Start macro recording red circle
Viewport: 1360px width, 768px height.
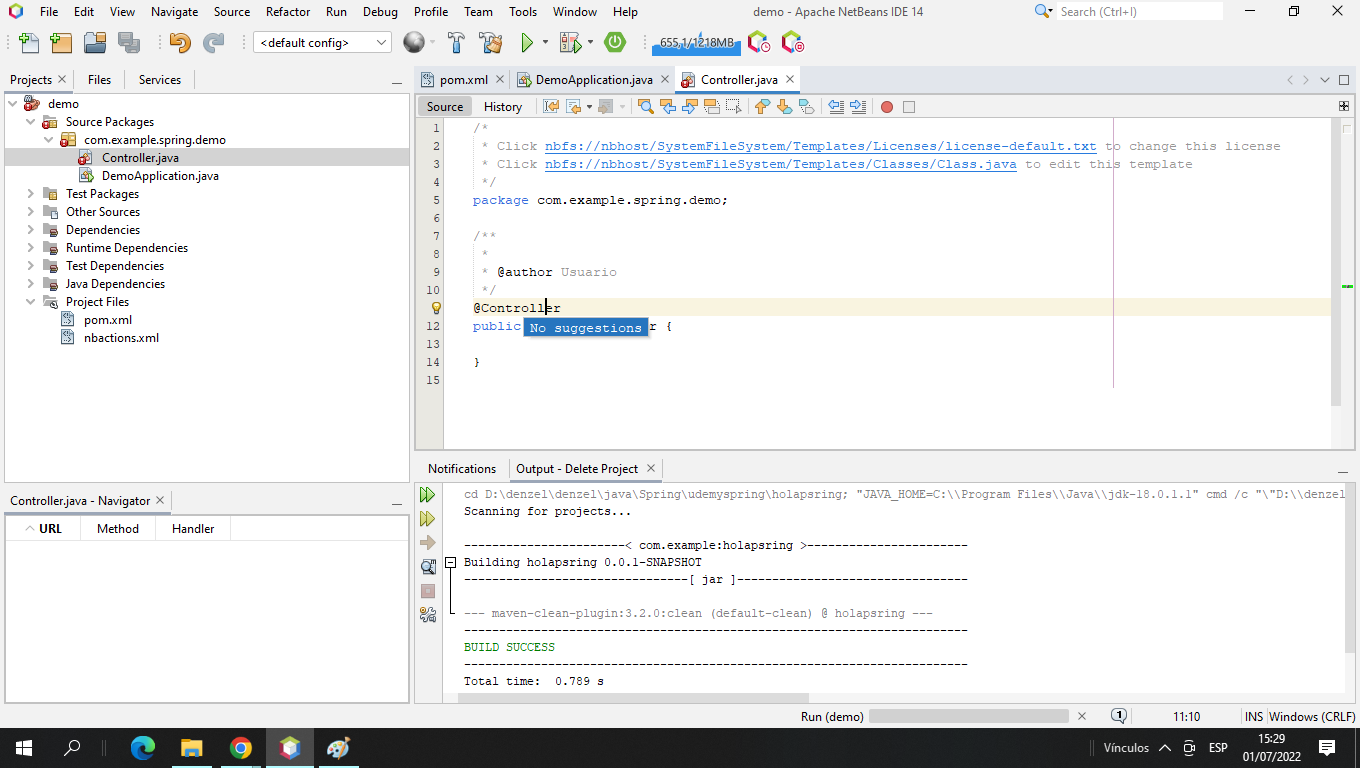click(886, 107)
